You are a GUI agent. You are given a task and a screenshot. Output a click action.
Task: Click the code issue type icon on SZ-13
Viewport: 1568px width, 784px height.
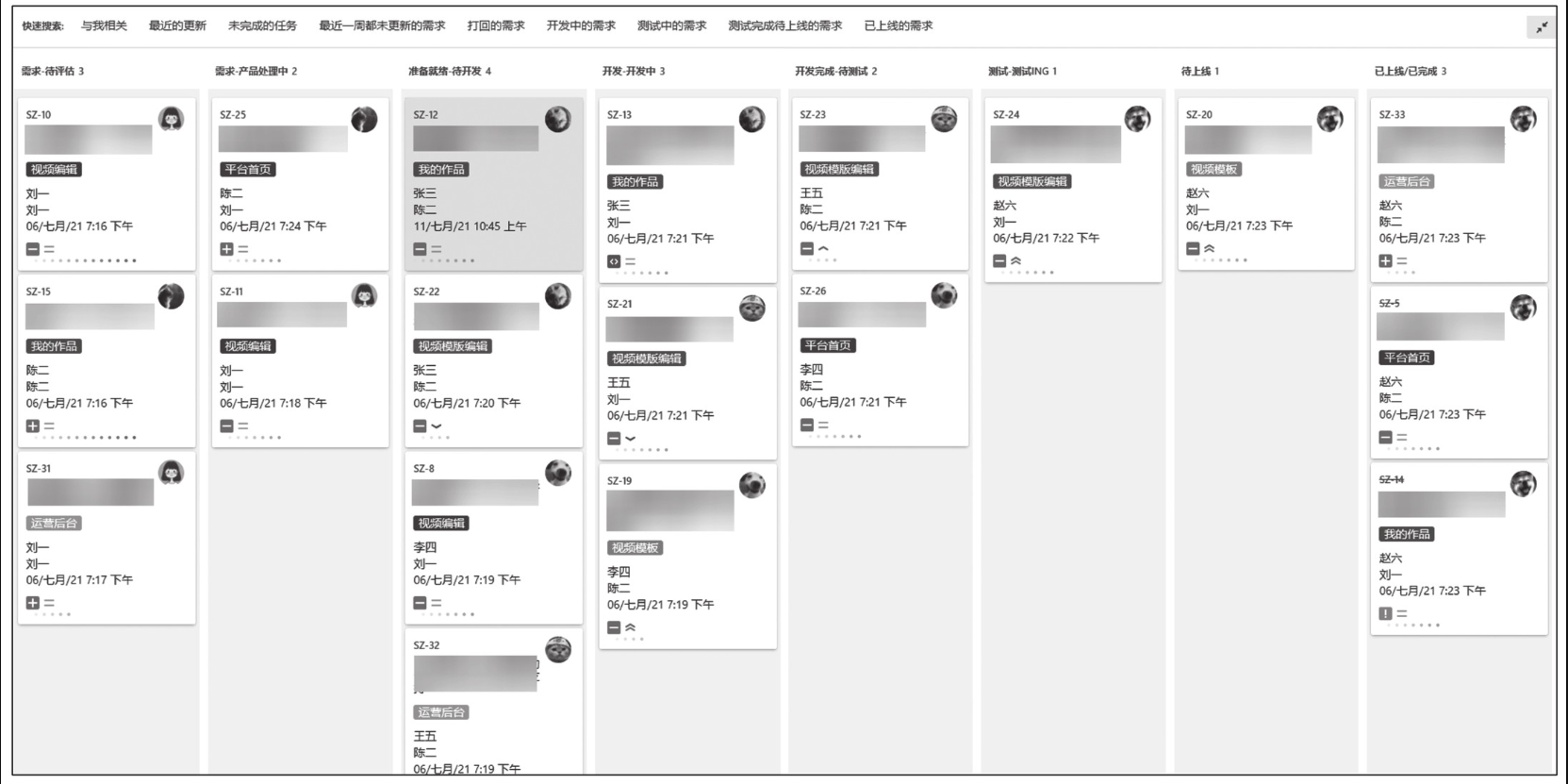(x=614, y=261)
